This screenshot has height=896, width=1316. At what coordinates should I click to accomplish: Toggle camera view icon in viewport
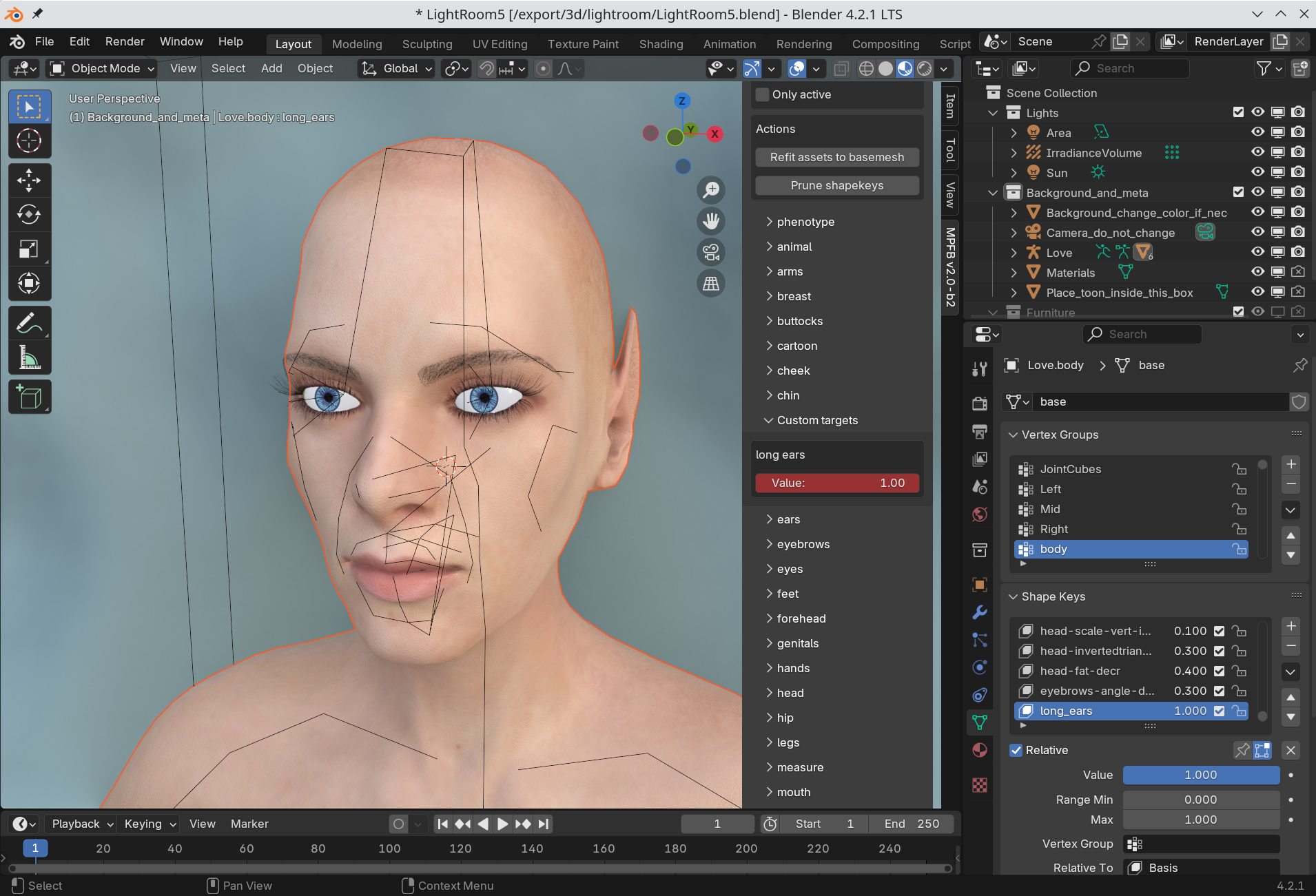coord(711,252)
